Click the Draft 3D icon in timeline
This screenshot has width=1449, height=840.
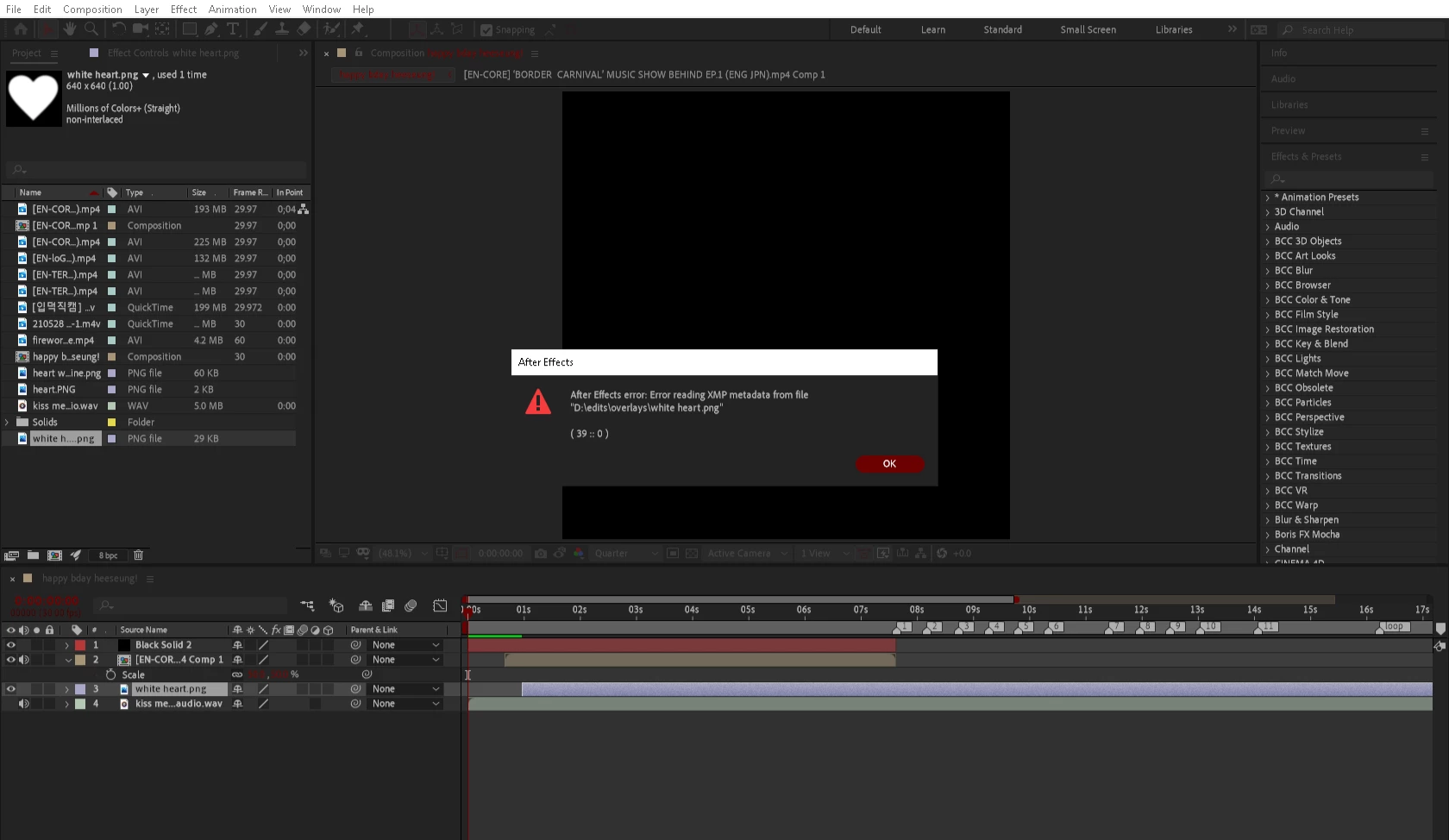(x=336, y=606)
